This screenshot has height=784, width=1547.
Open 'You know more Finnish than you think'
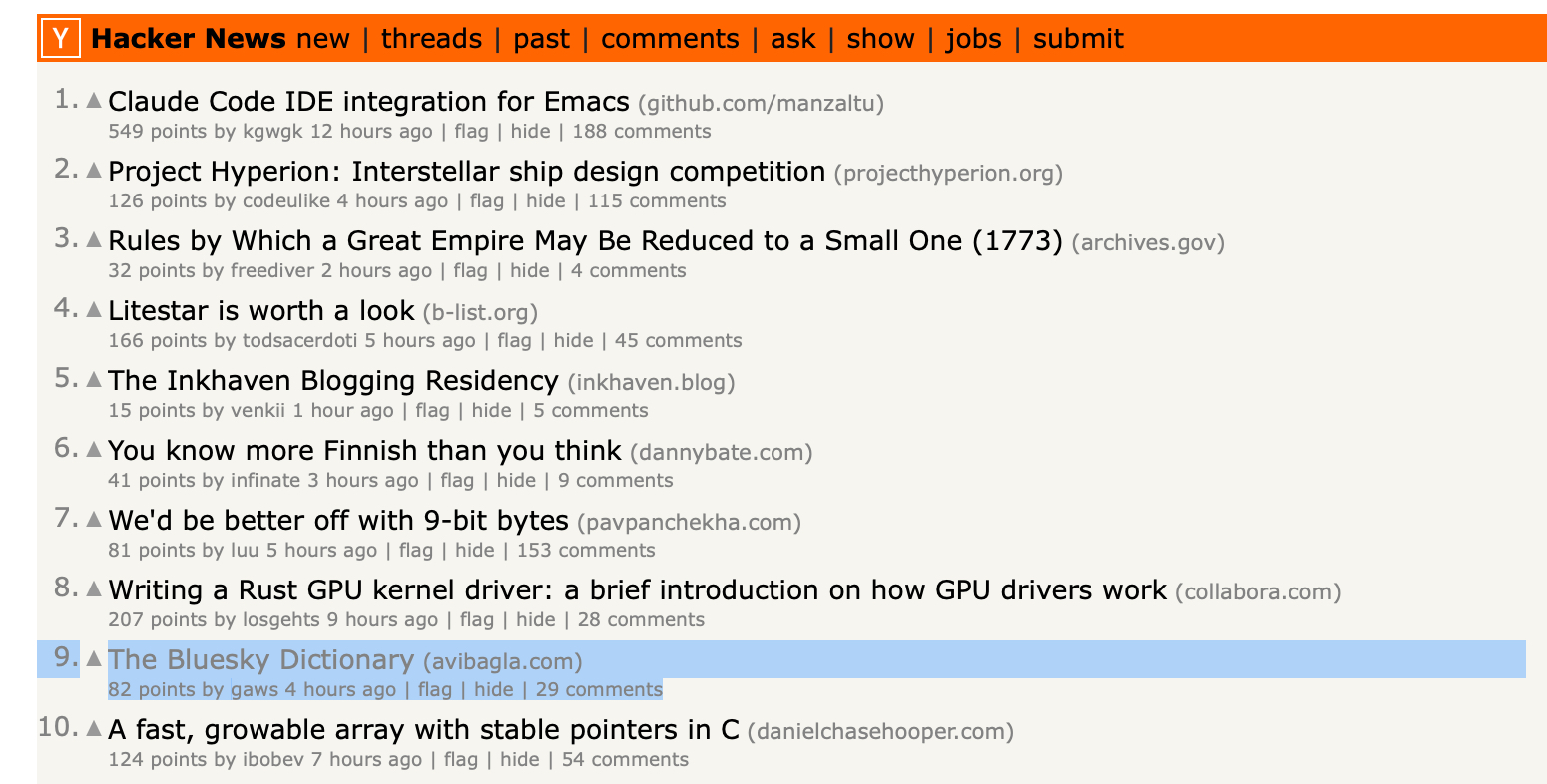(364, 451)
